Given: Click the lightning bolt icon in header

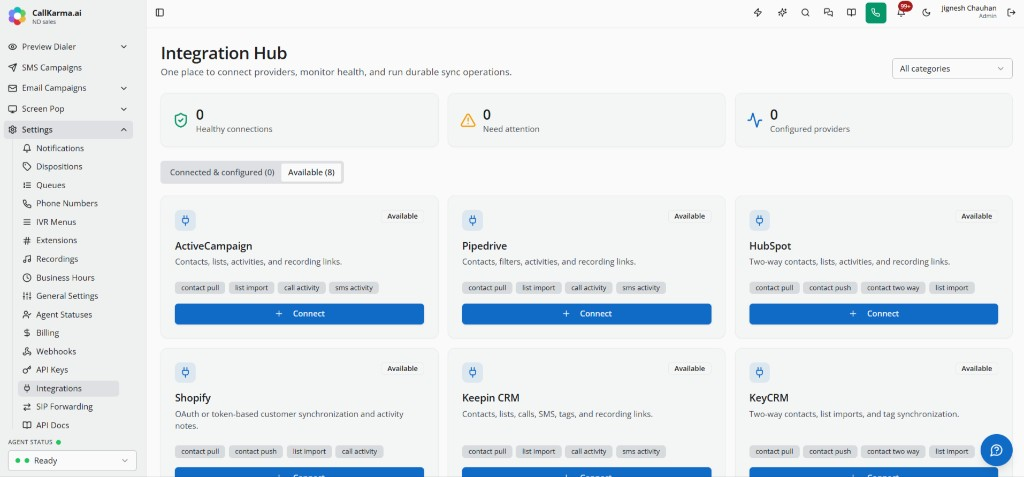Looking at the screenshot, I should (758, 12).
